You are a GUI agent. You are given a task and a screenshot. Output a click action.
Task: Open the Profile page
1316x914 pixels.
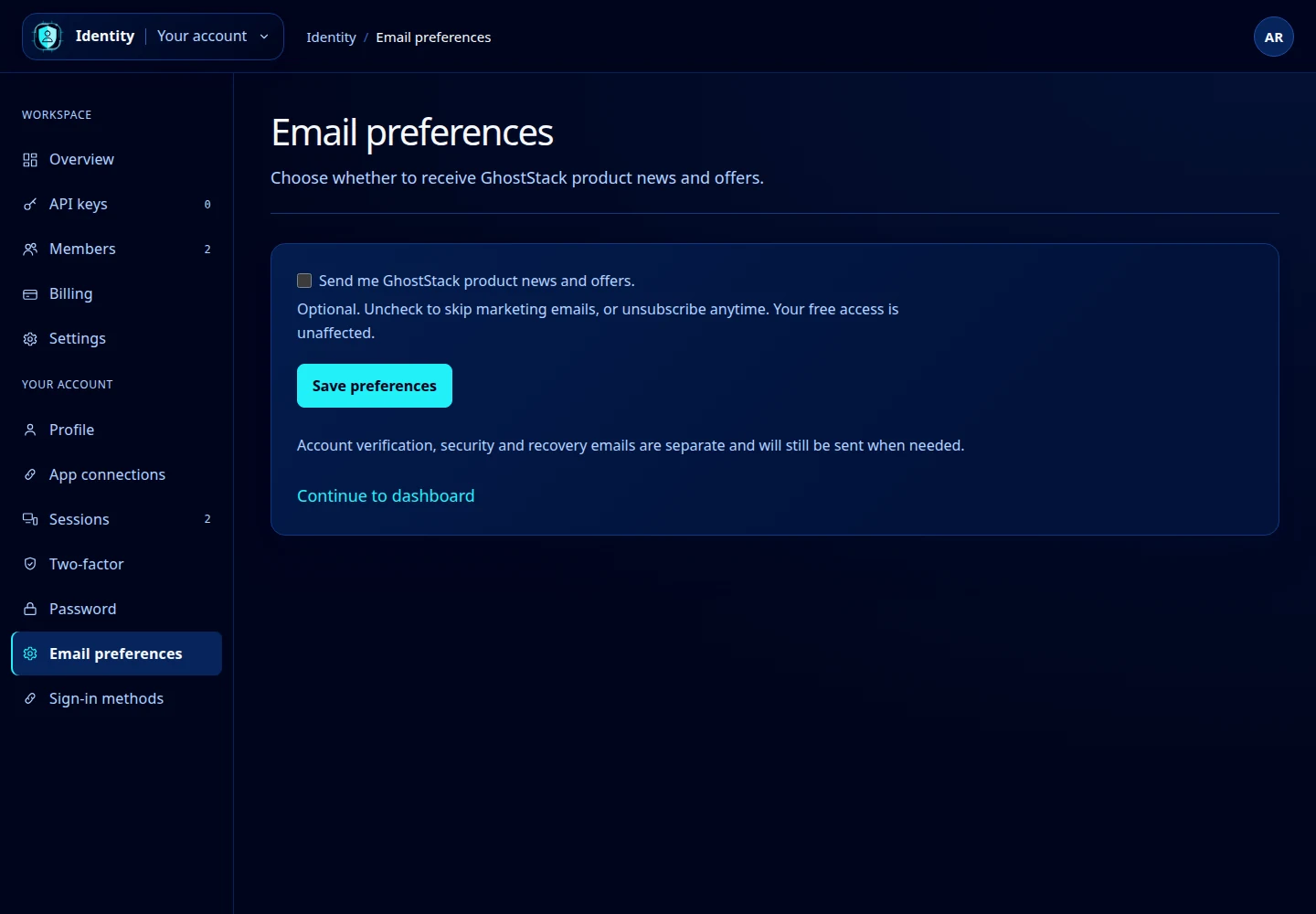coord(117,430)
